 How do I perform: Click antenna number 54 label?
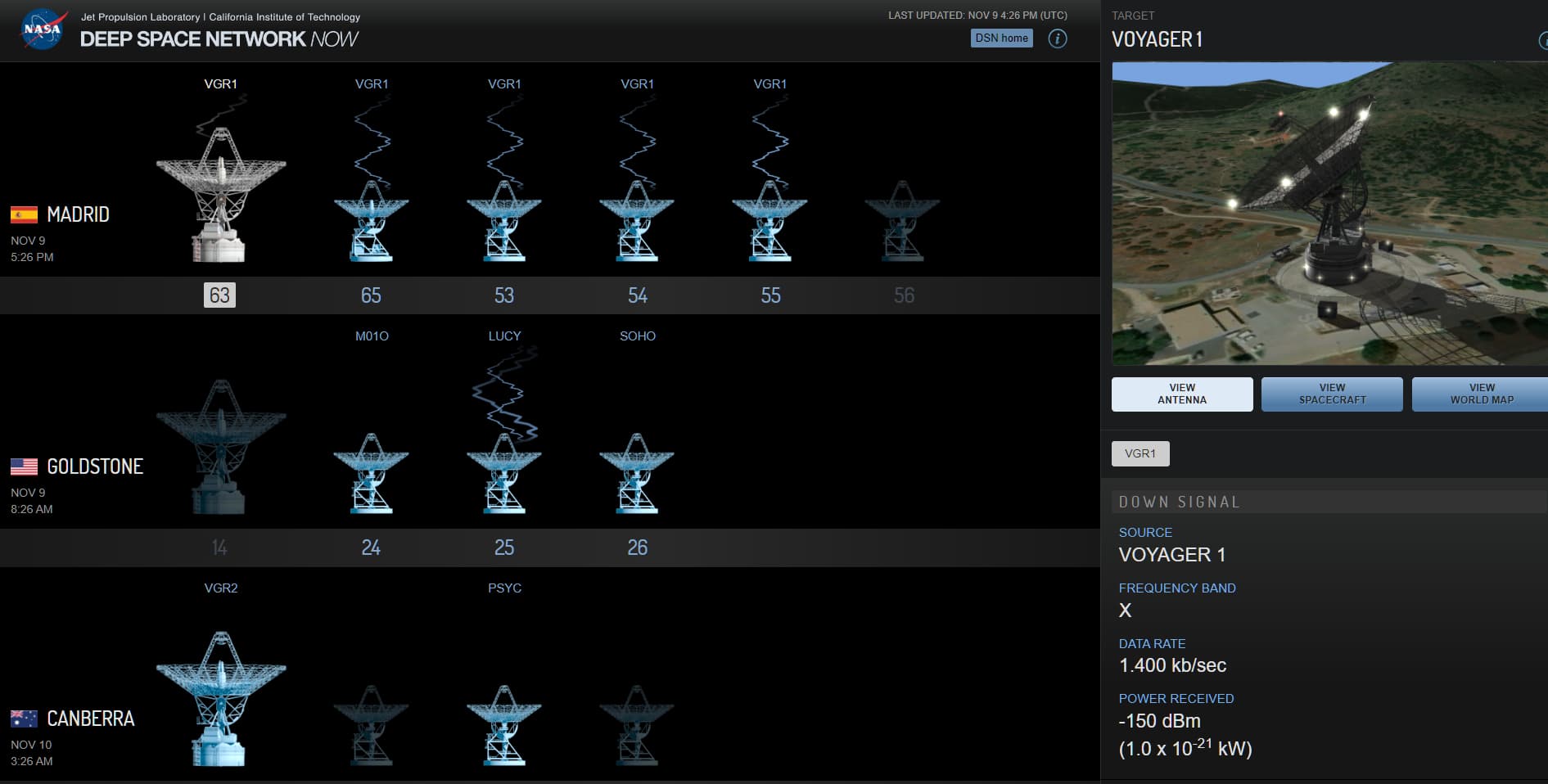pyautogui.click(x=637, y=295)
